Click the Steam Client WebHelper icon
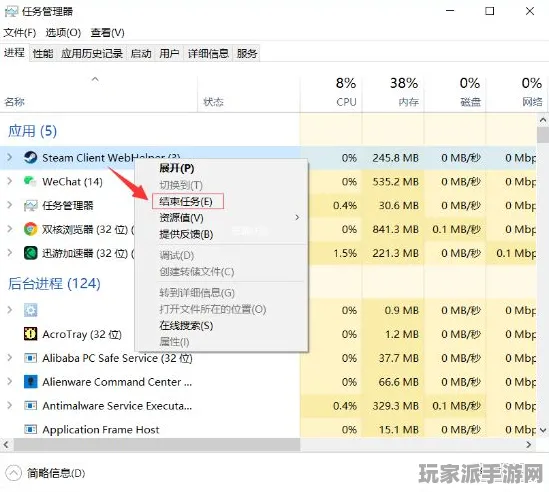This screenshot has width=549, height=492. (x=30, y=157)
